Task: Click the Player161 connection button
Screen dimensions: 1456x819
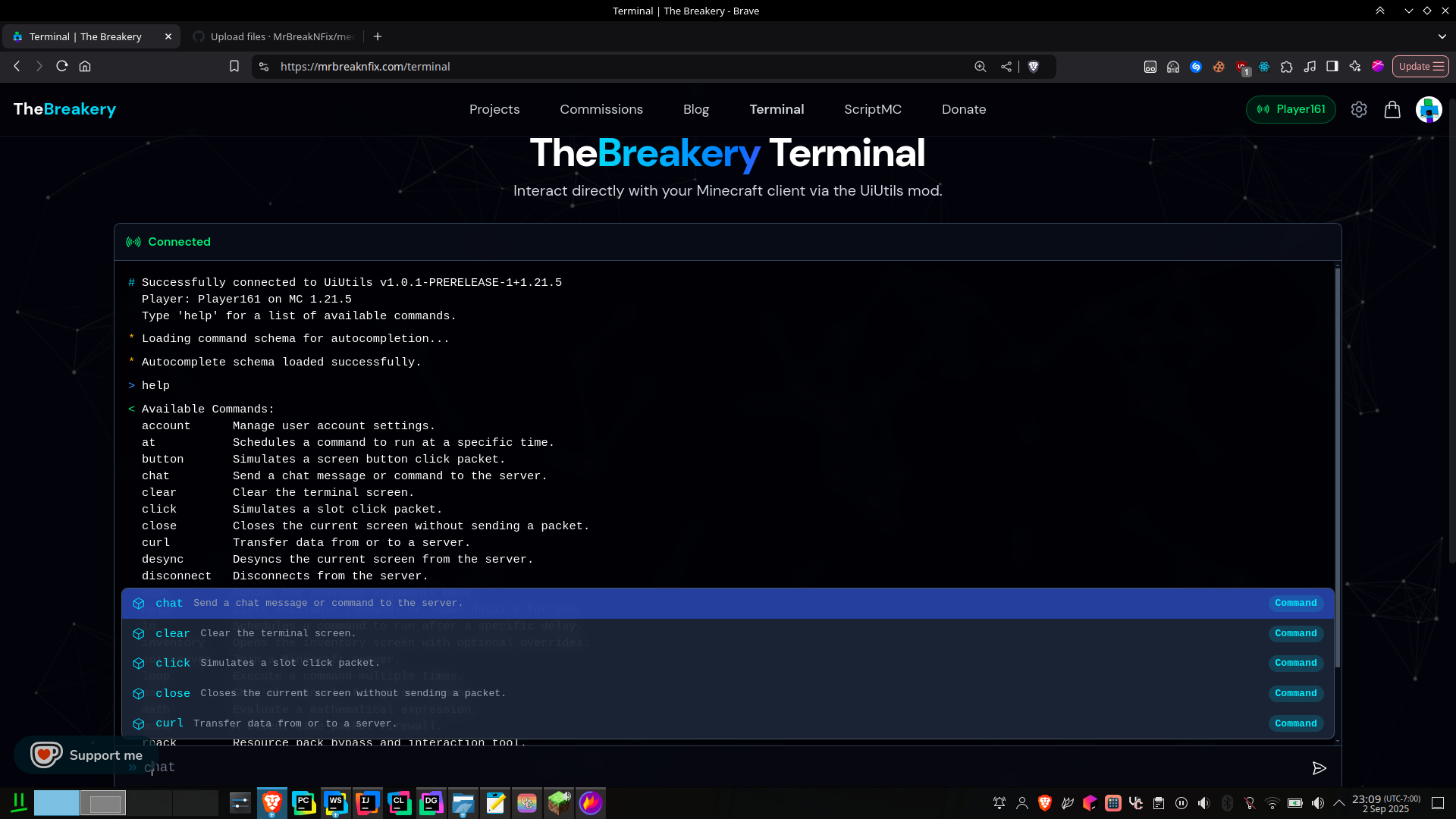Action: [x=1291, y=109]
